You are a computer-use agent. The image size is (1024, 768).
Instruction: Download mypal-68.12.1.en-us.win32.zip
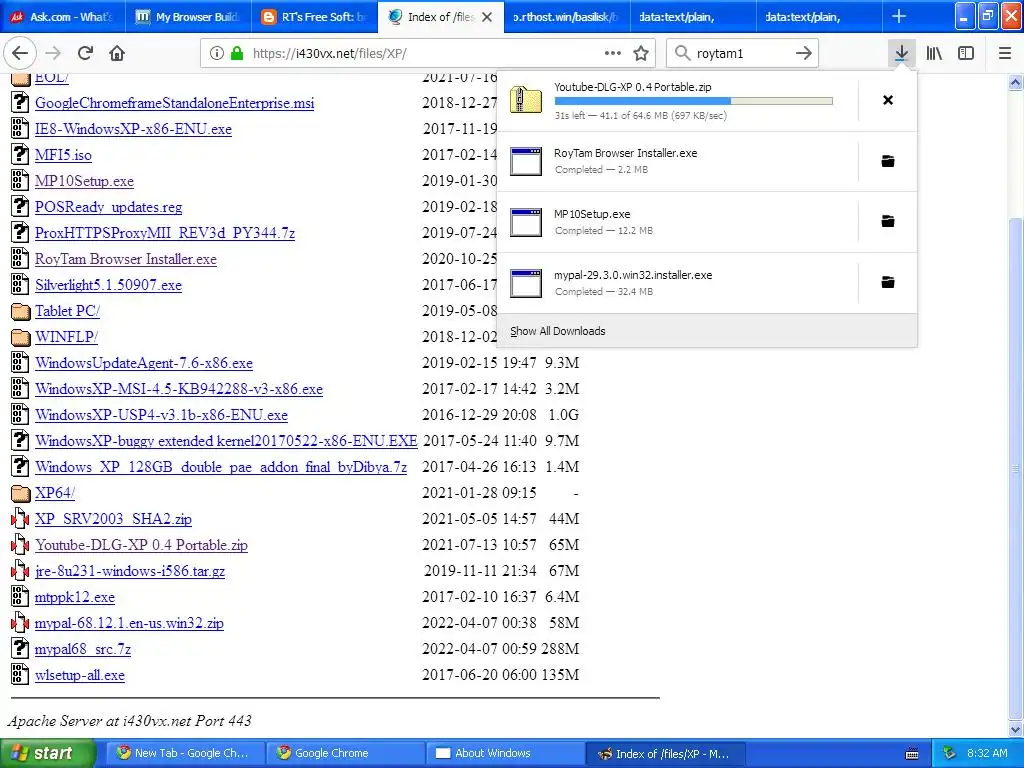click(x=129, y=623)
